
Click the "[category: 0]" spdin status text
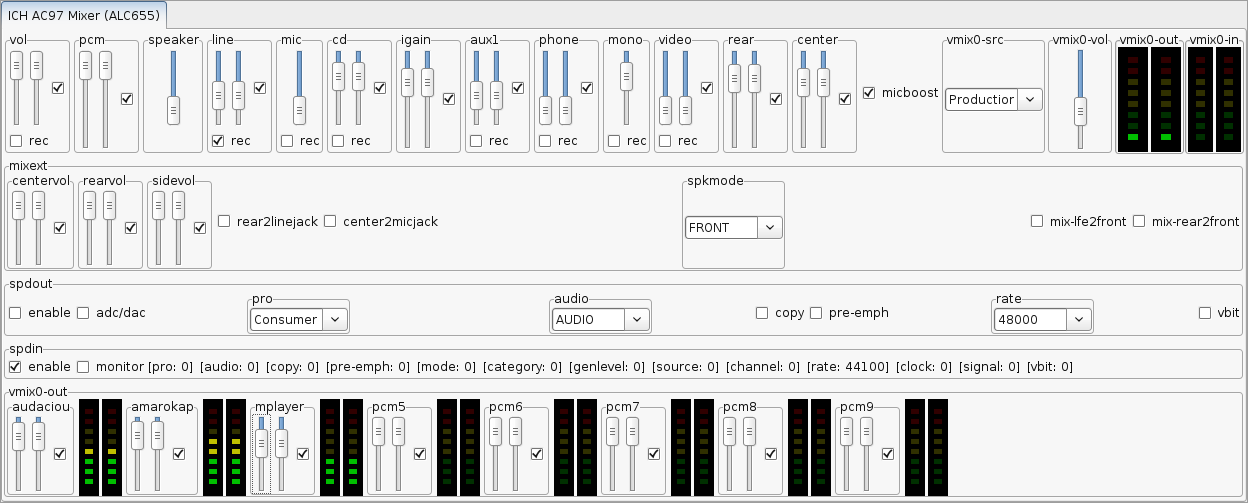point(521,367)
